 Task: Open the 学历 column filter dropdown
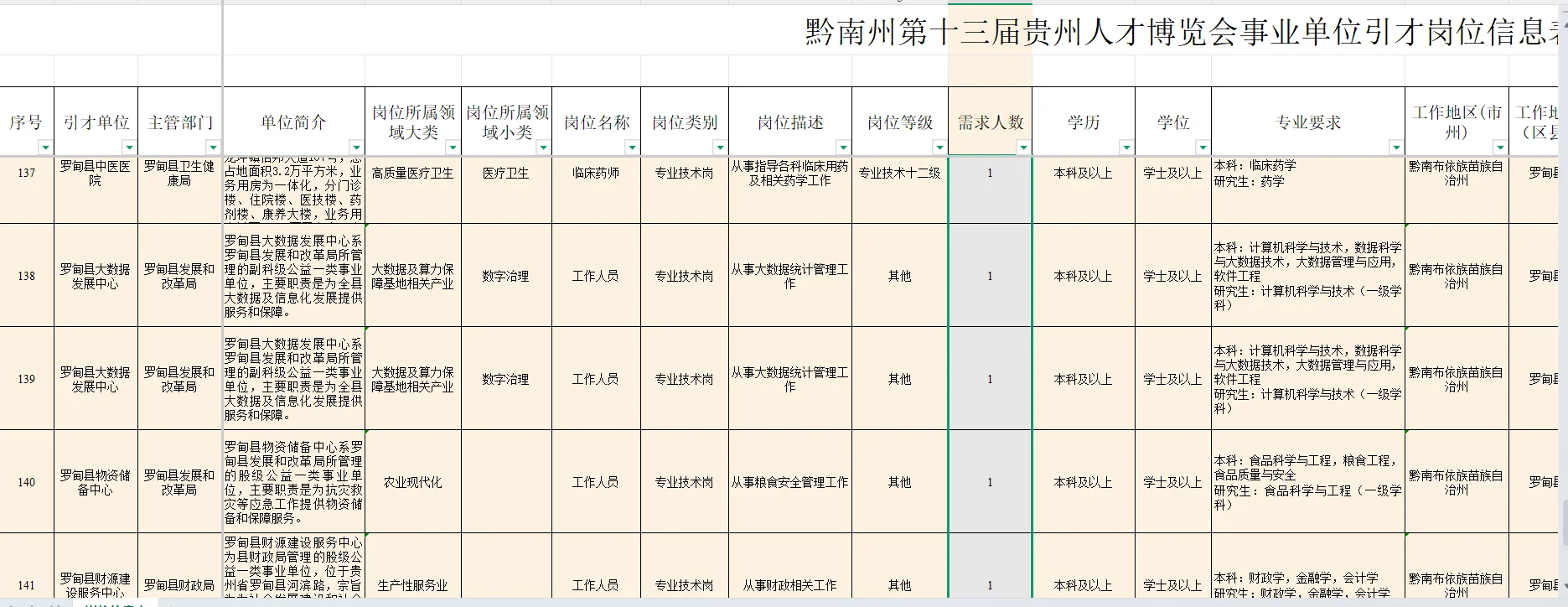click(x=1126, y=148)
